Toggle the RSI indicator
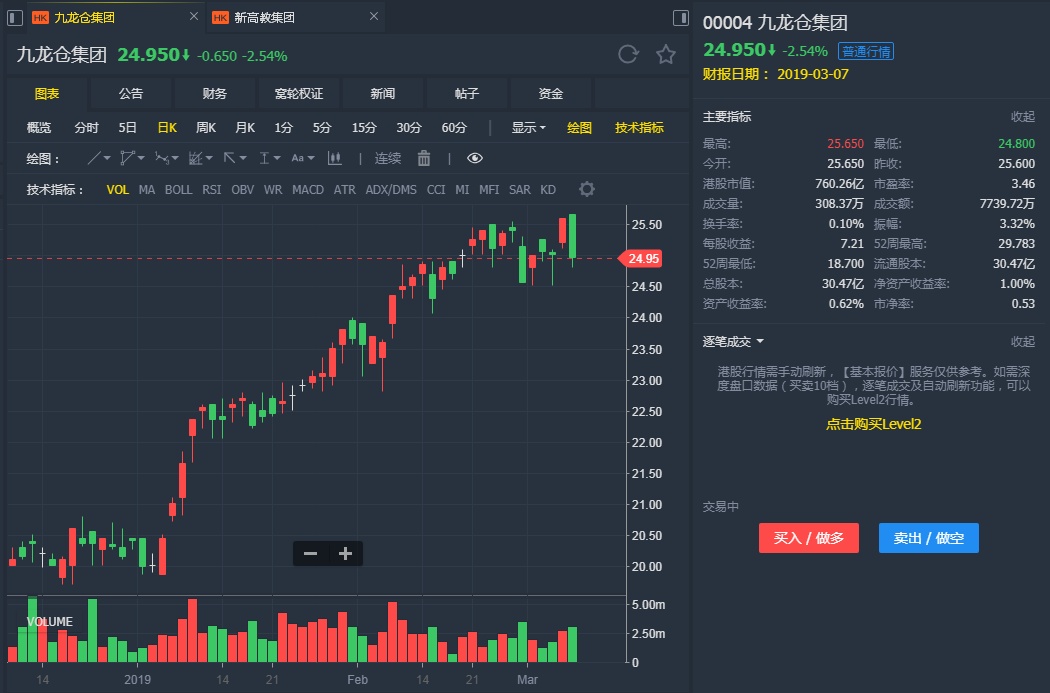The image size is (1050, 693). pyautogui.click(x=212, y=189)
